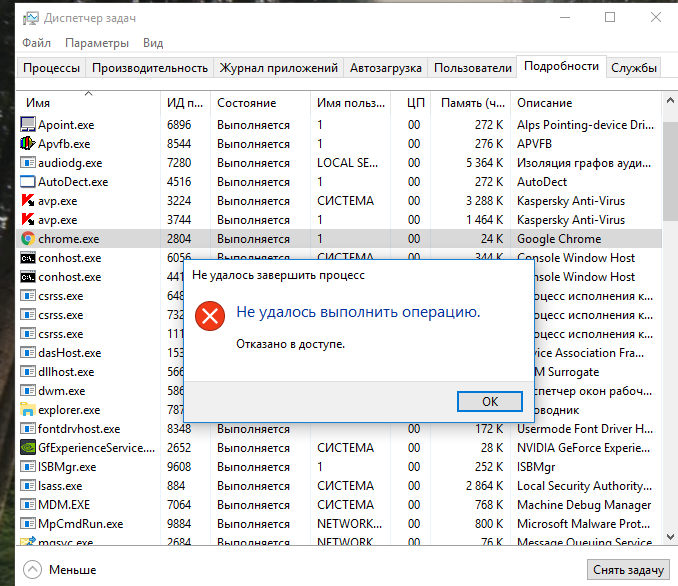Select the explorer.exe process name
This screenshot has width=678, height=586.
coord(69,410)
